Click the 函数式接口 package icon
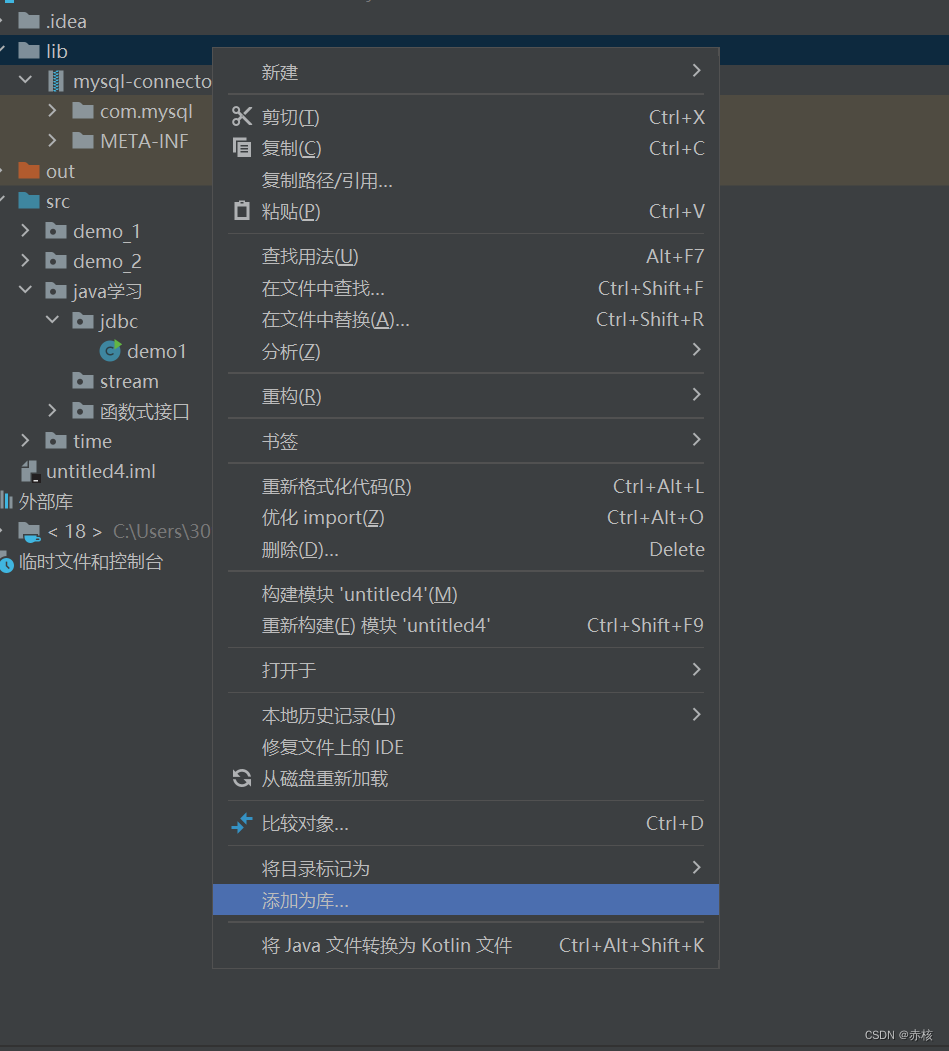This screenshot has height=1051, width=949. (x=82, y=411)
